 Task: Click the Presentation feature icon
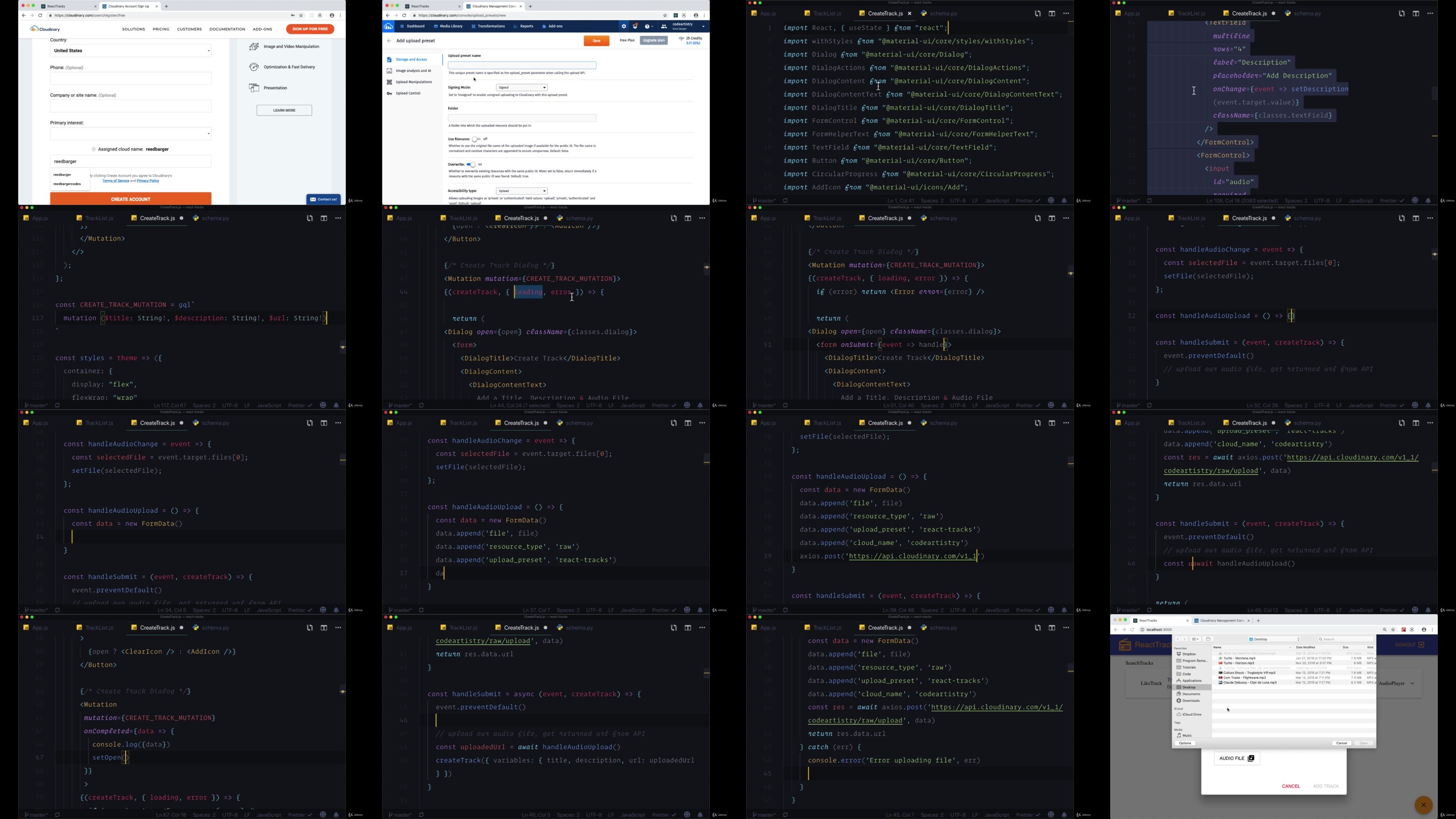tap(254, 88)
